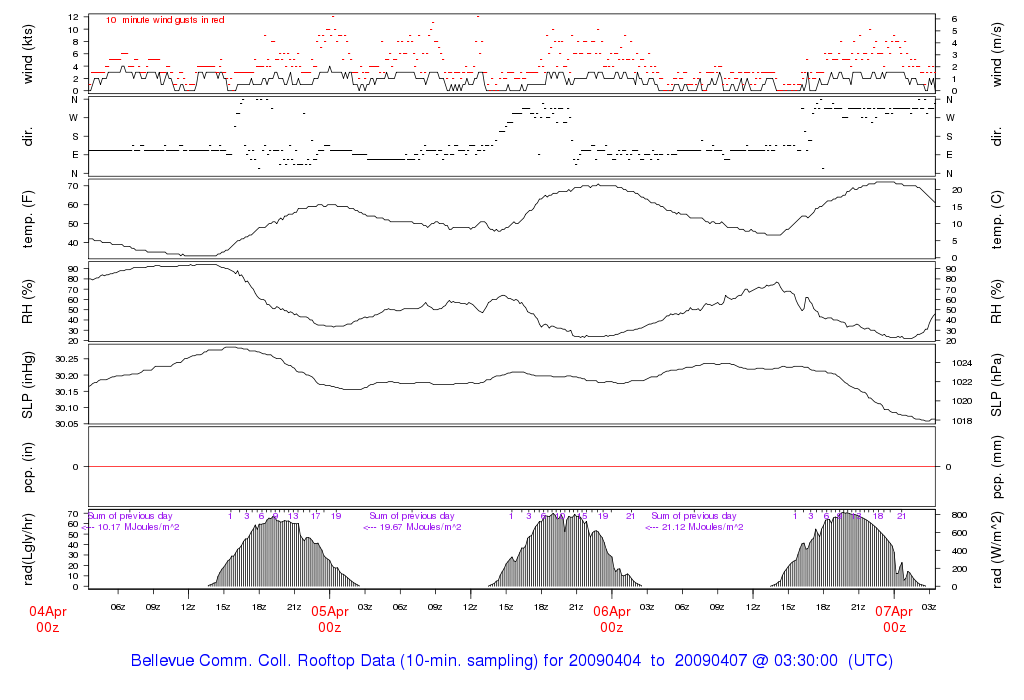Click the '1024' hPa tick value

click(963, 363)
